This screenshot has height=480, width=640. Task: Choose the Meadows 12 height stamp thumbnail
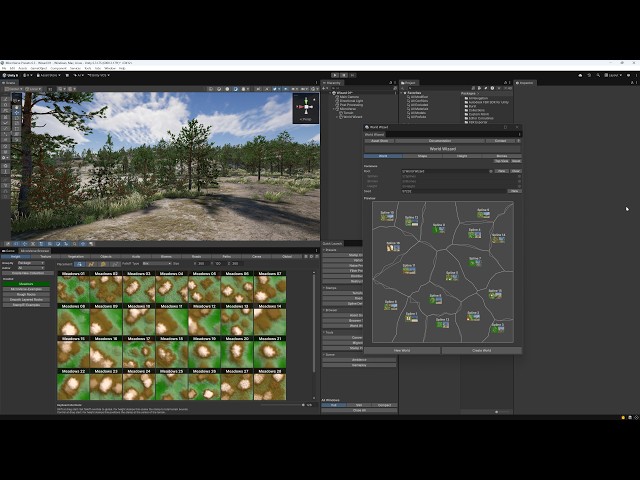[204, 320]
